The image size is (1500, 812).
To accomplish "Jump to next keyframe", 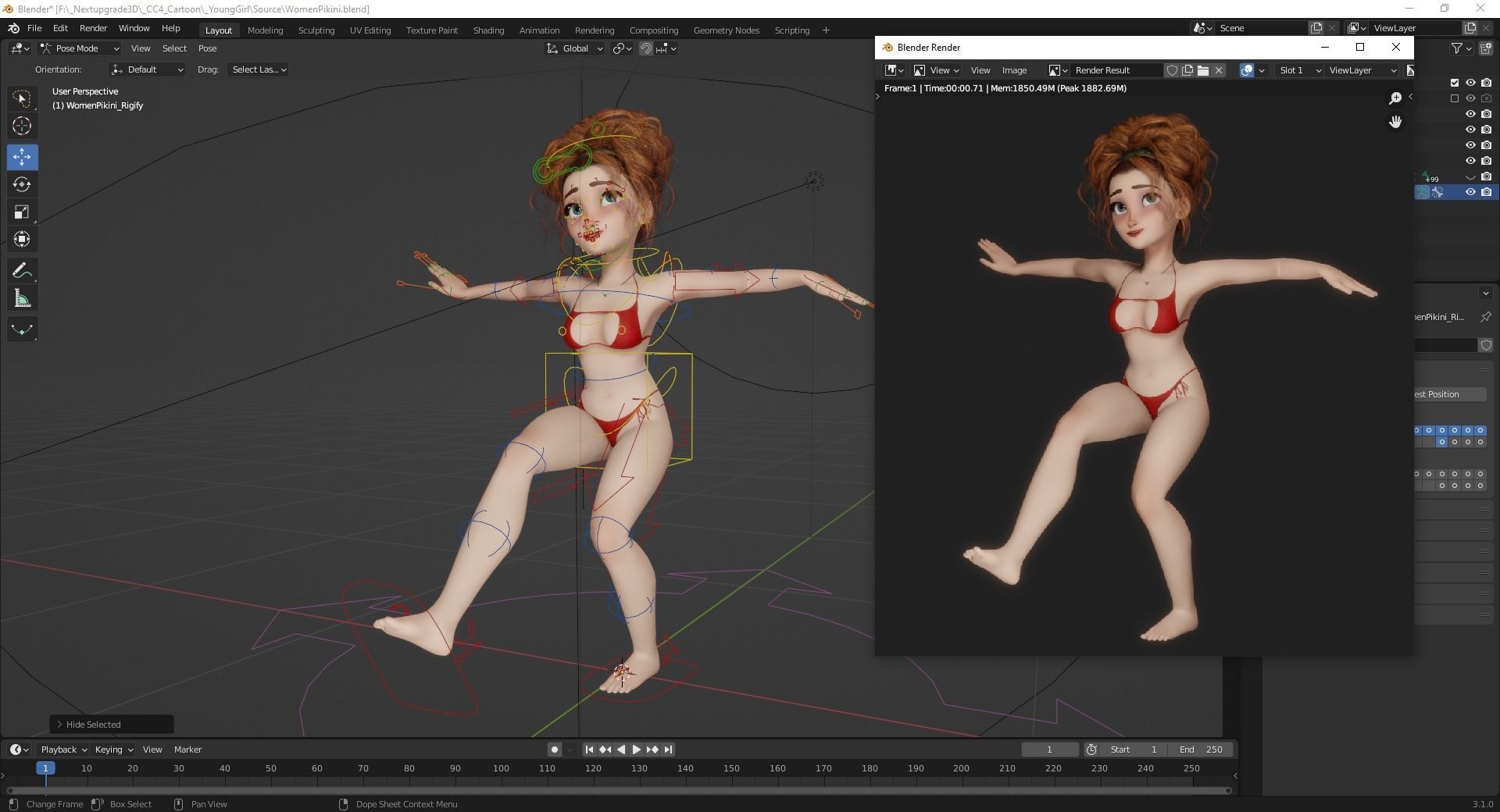I will 652,750.
